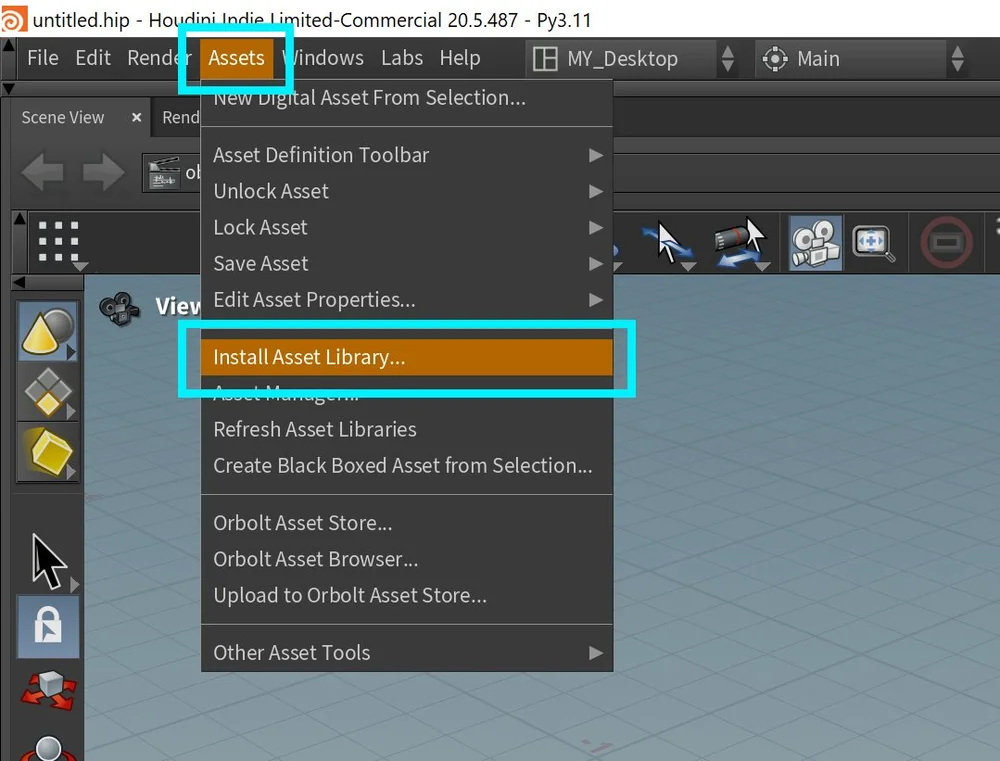Screen dimensions: 1000x761
Task: Open Orbolt Asset Browser entry
Action: [407, 559]
